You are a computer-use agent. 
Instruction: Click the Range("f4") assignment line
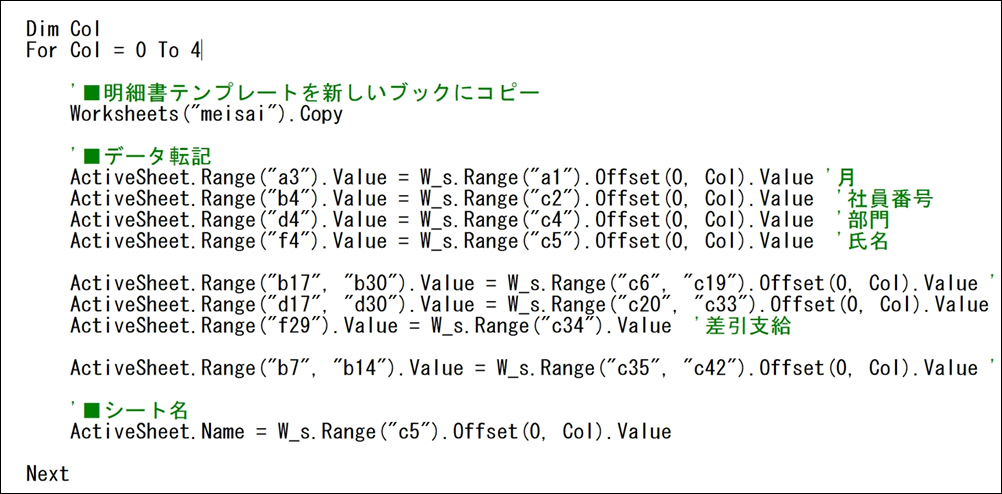point(440,241)
